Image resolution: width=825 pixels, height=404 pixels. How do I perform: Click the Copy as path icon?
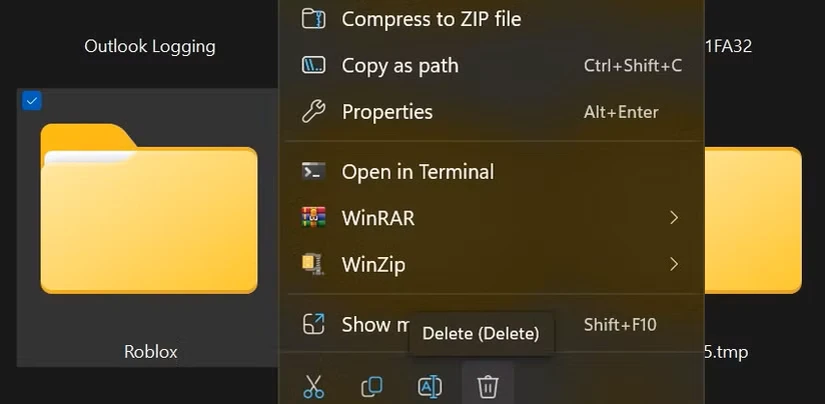tap(314, 65)
